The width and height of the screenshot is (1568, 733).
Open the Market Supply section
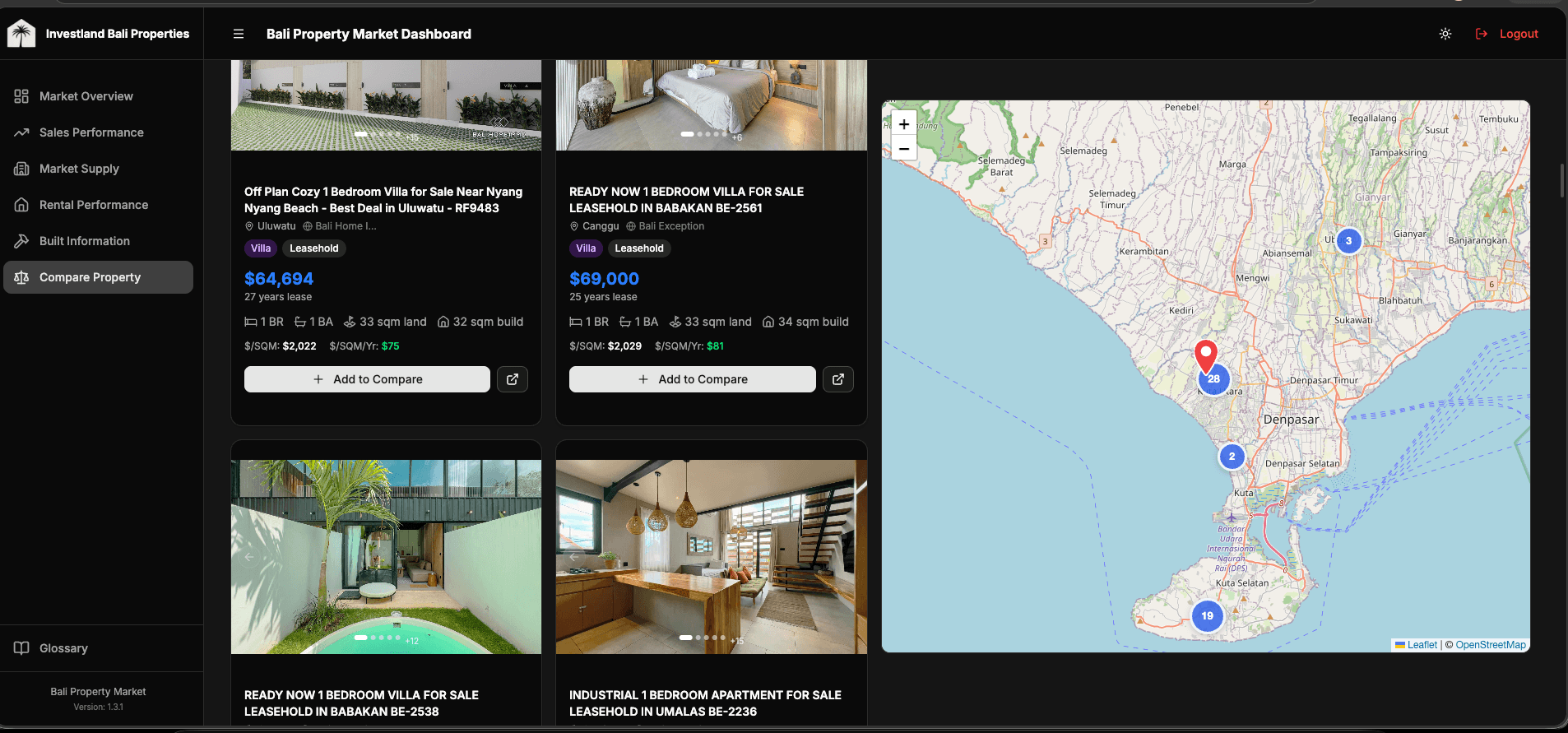(x=79, y=169)
